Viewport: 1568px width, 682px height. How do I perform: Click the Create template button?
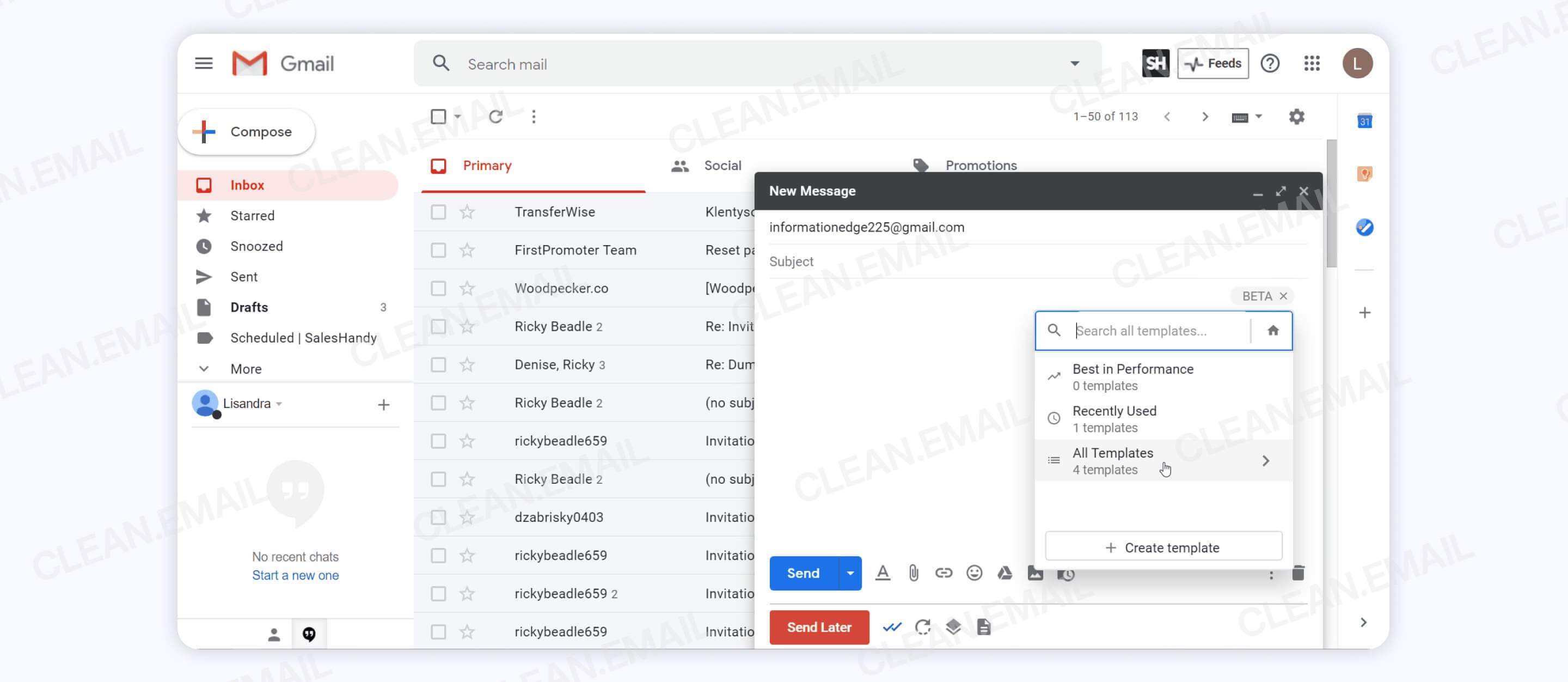[x=1163, y=546]
